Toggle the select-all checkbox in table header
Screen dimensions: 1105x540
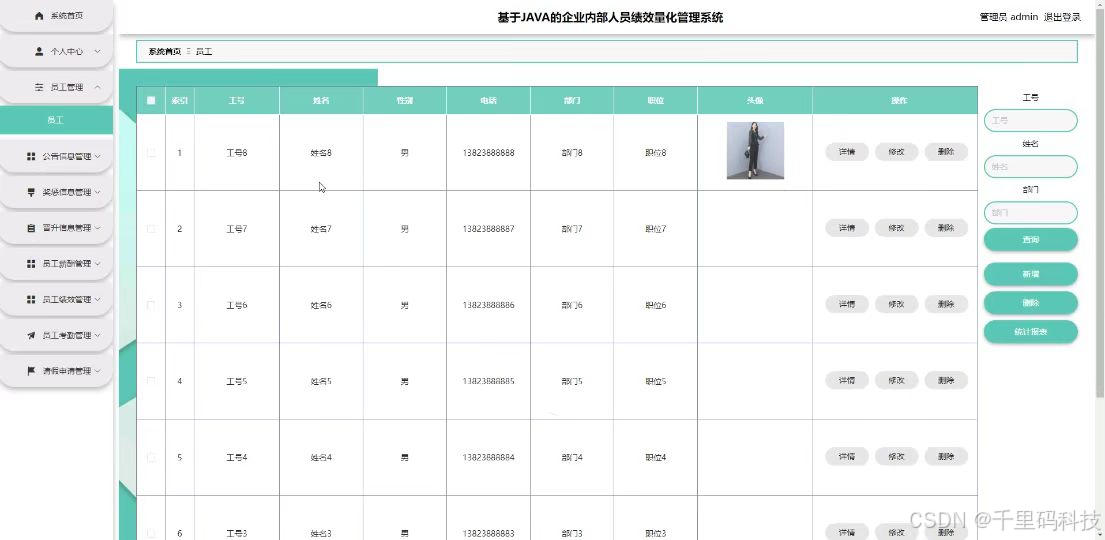pyautogui.click(x=151, y=100)
